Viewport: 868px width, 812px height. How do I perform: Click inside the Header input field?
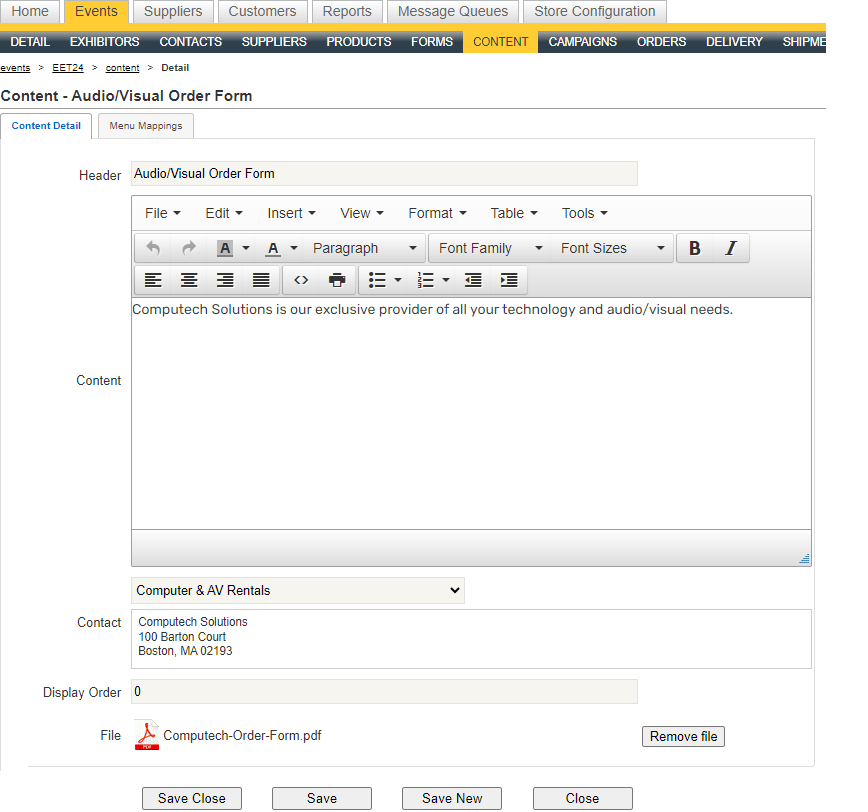click(x=384, y=173)
